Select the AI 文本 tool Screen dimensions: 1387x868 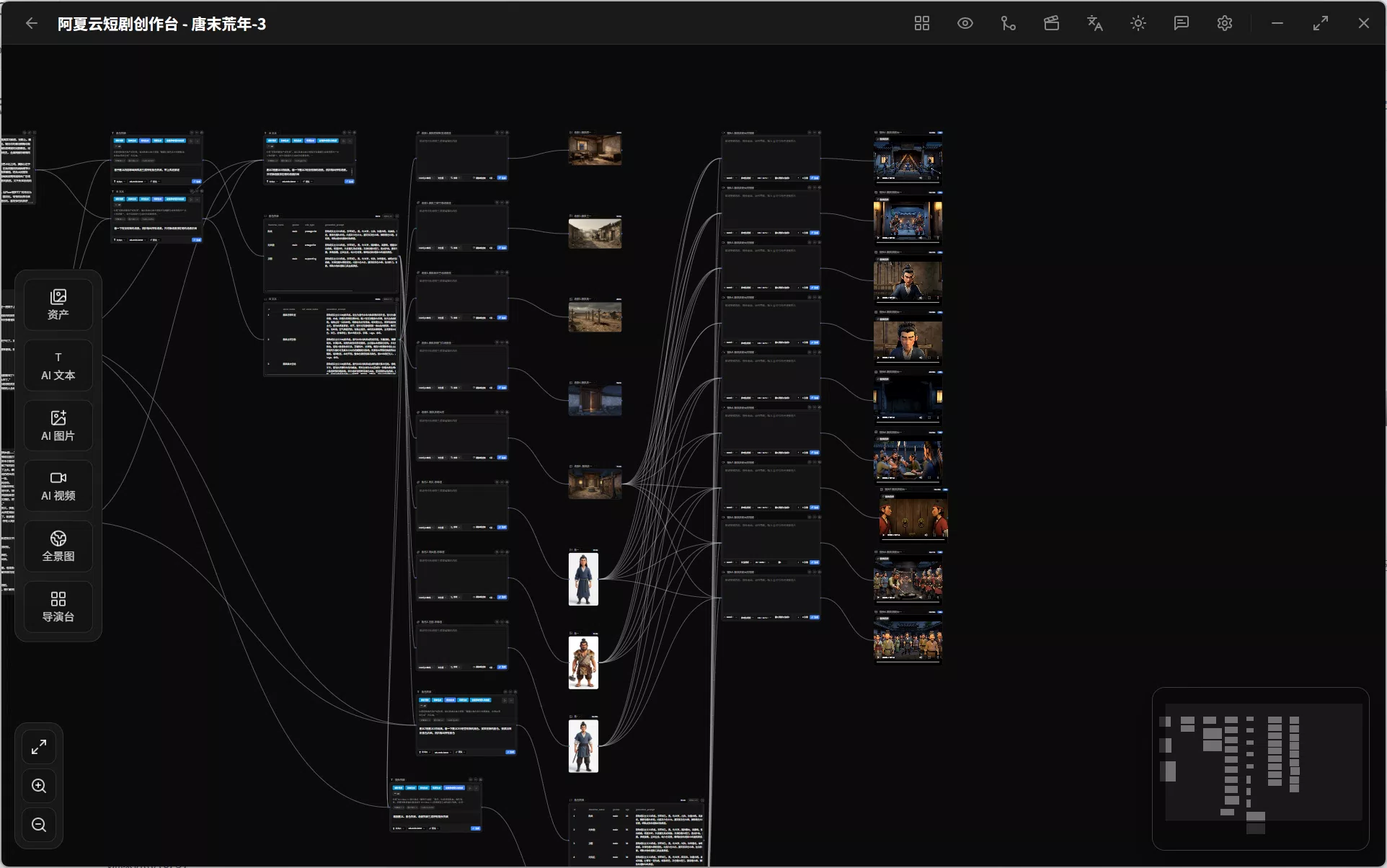[x=58, y=365]
